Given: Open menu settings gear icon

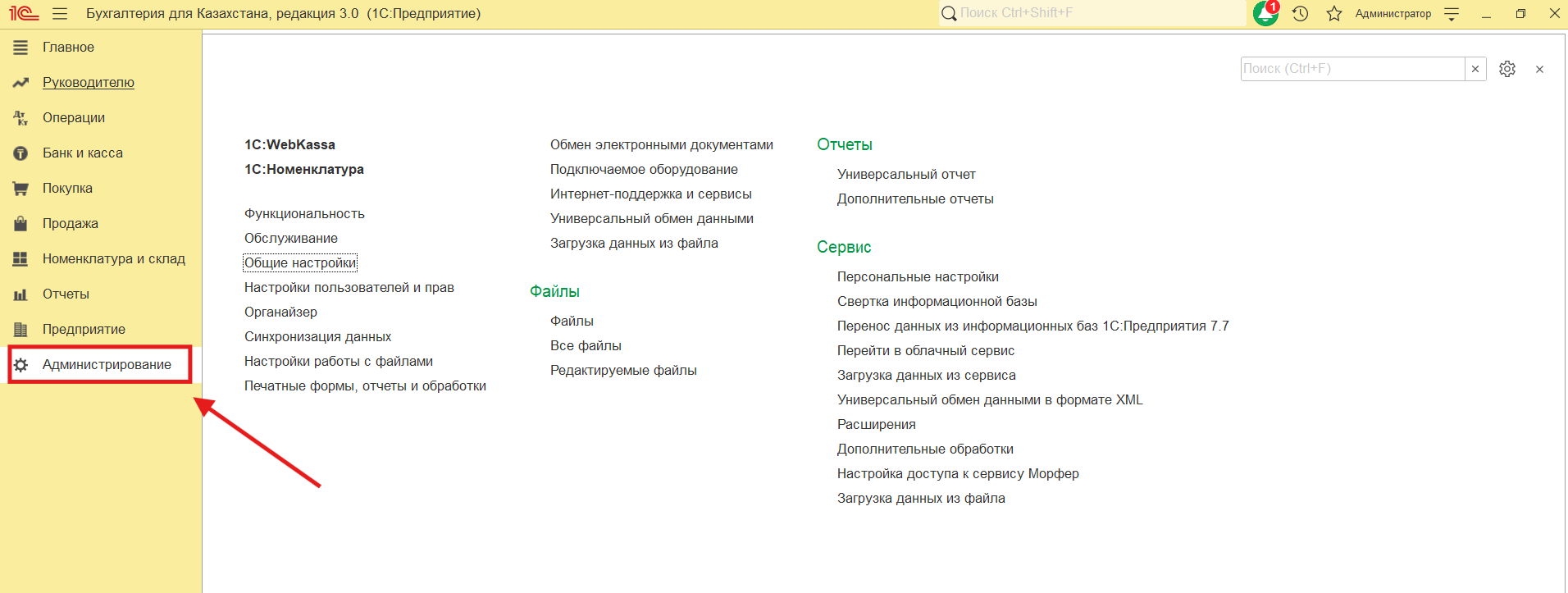Looking at the screenshot, I should [x=1507, y=69].
